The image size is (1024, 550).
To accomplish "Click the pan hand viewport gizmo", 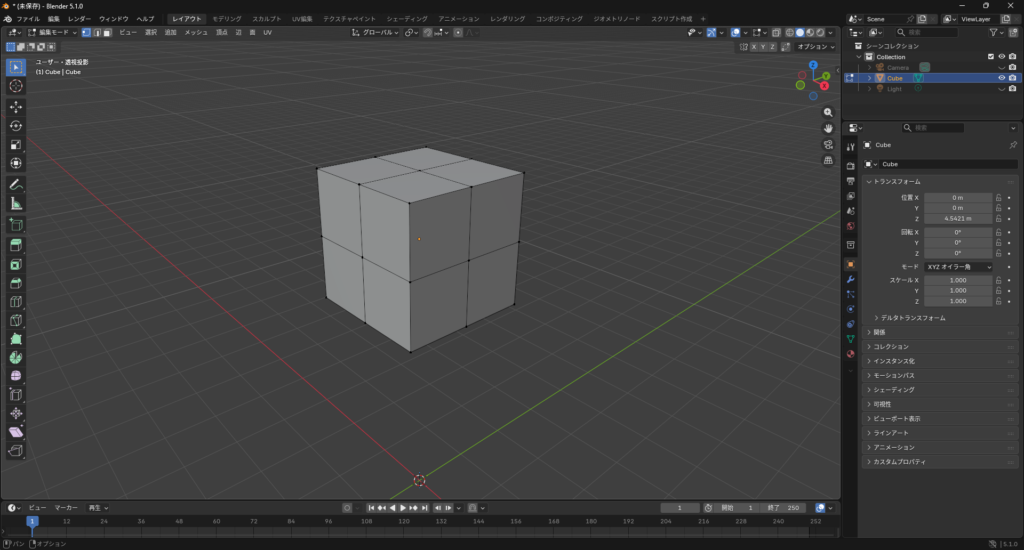I will [x=828, y=128].
